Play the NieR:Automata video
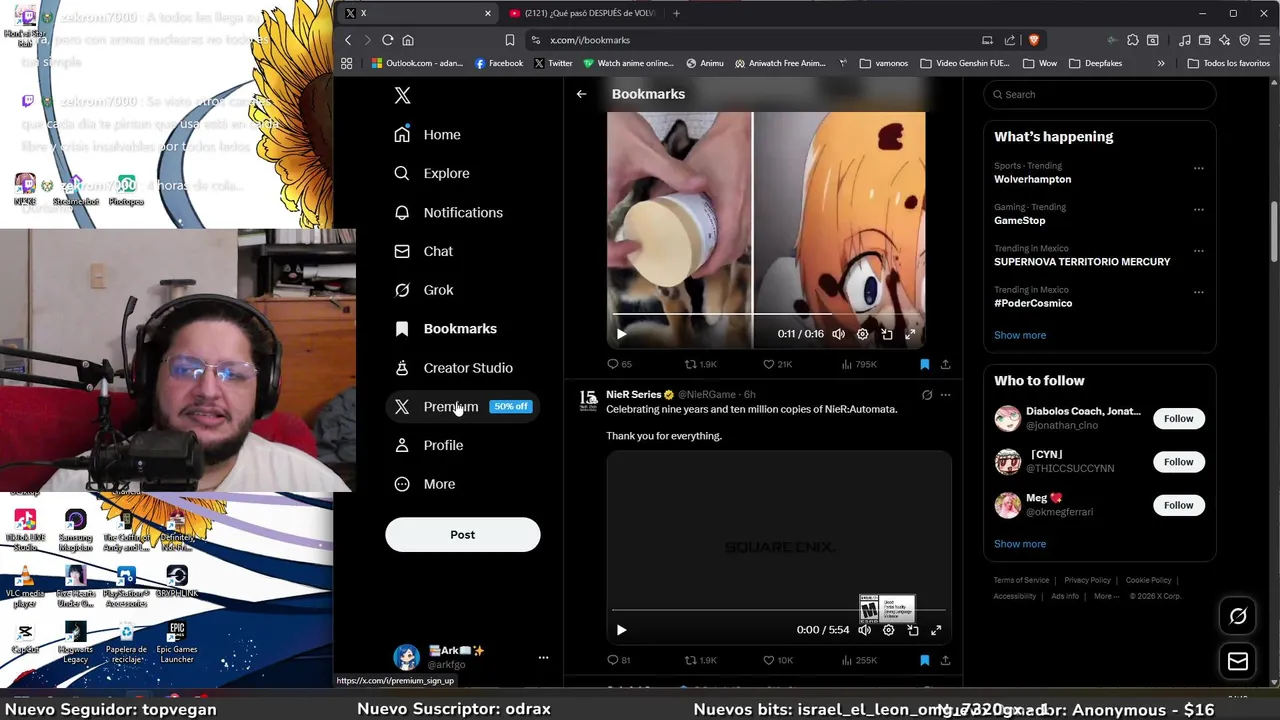1280x720 pixels. tap(621, 630)
